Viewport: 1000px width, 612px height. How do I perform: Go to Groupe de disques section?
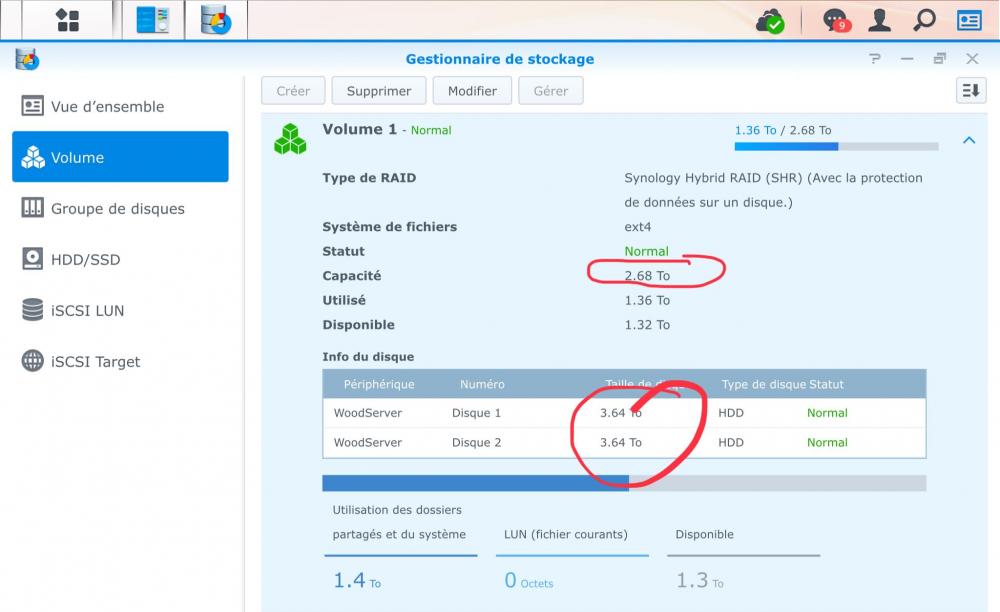pos(120,208)
